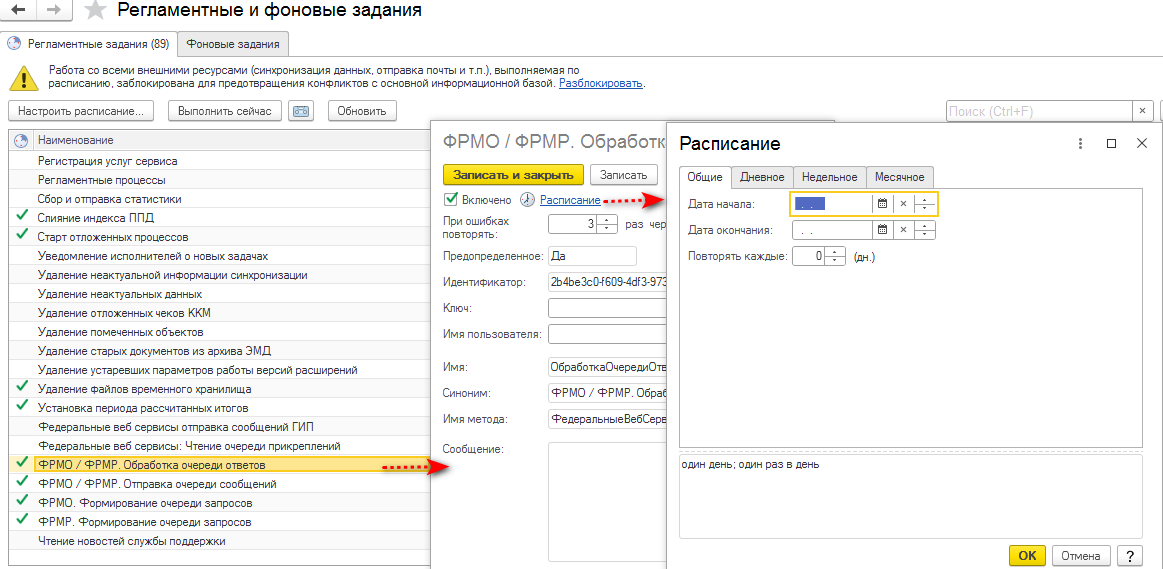
Task: Click the Повторять каждые days spinner arrows
Action: pyautogui.click(x=837, y=256)
